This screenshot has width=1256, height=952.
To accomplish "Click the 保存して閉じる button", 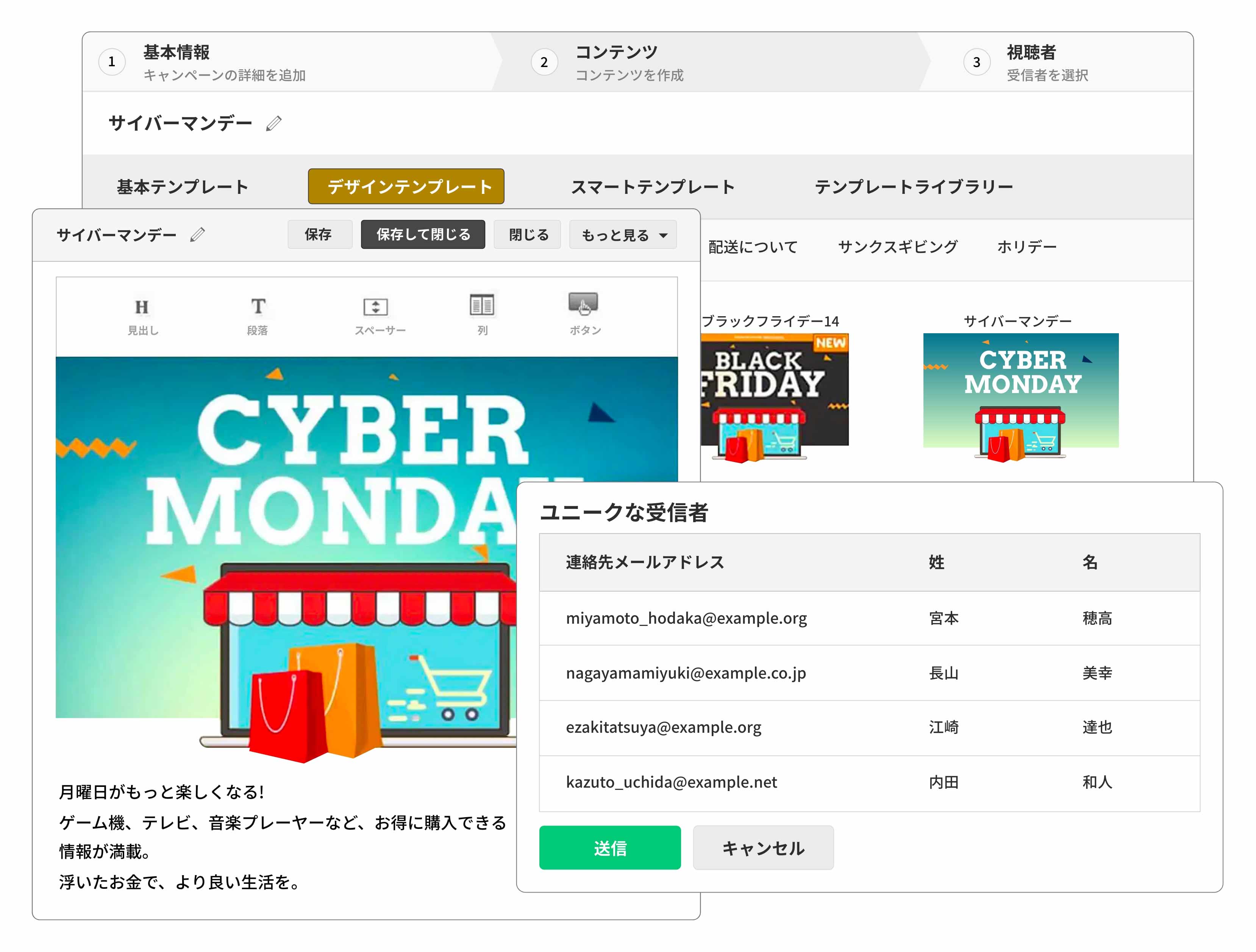I will point(423,235).
